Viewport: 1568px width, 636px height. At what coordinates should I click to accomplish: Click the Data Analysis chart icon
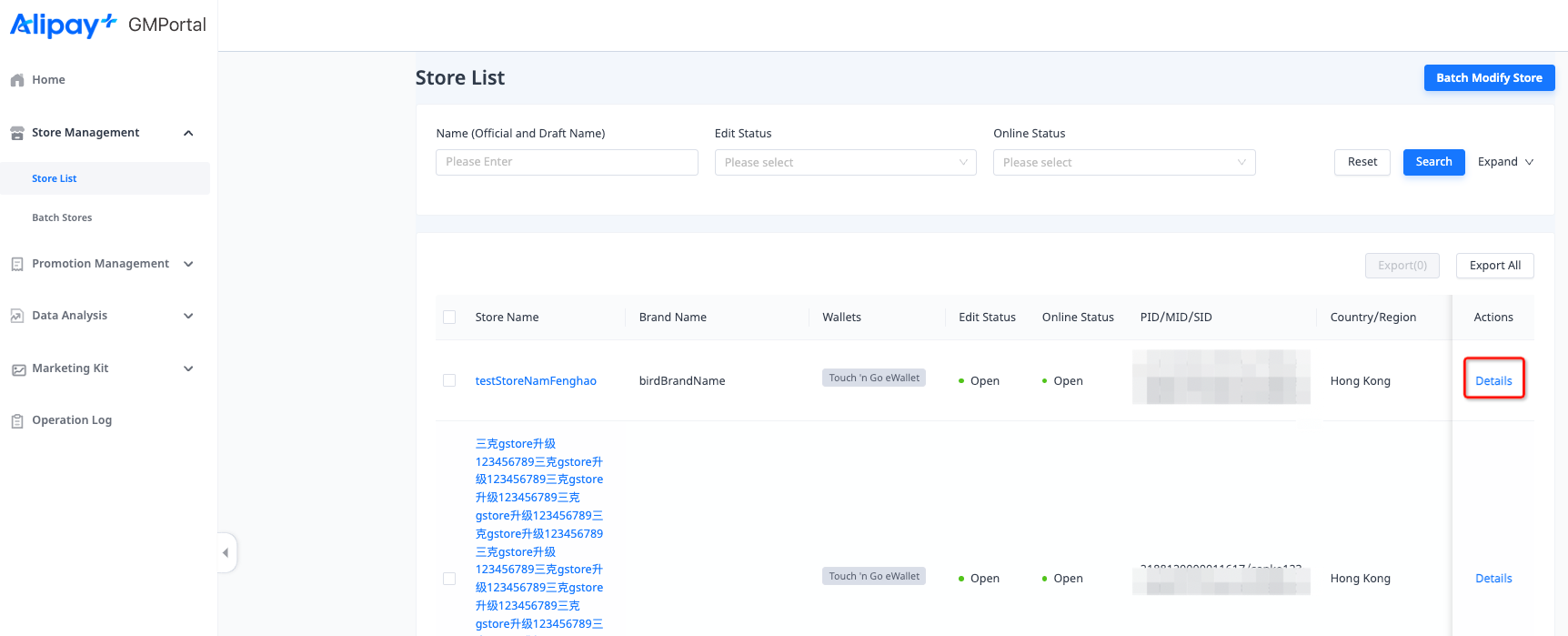point(17,316)
